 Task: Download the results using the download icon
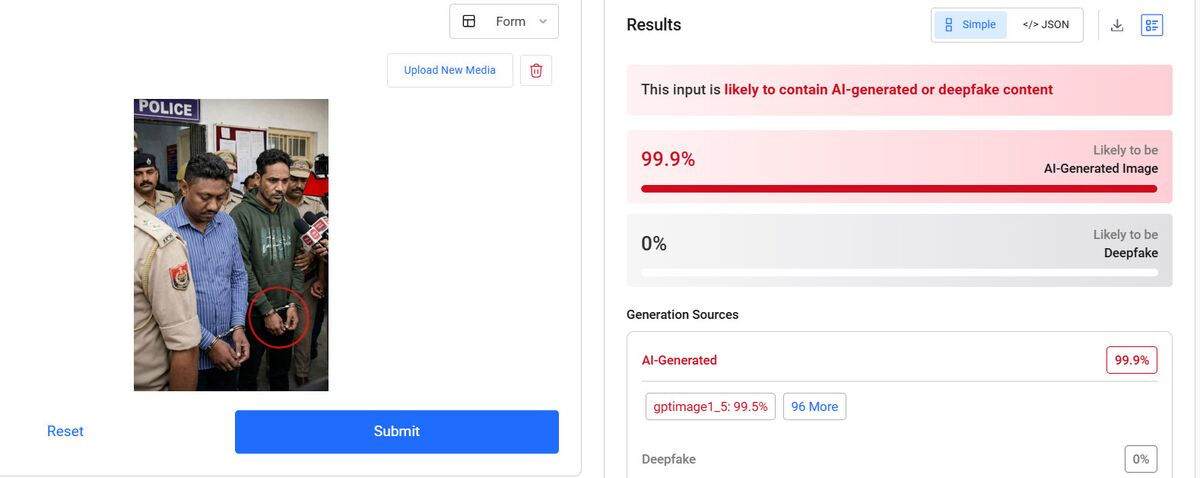coord(1117,25)
